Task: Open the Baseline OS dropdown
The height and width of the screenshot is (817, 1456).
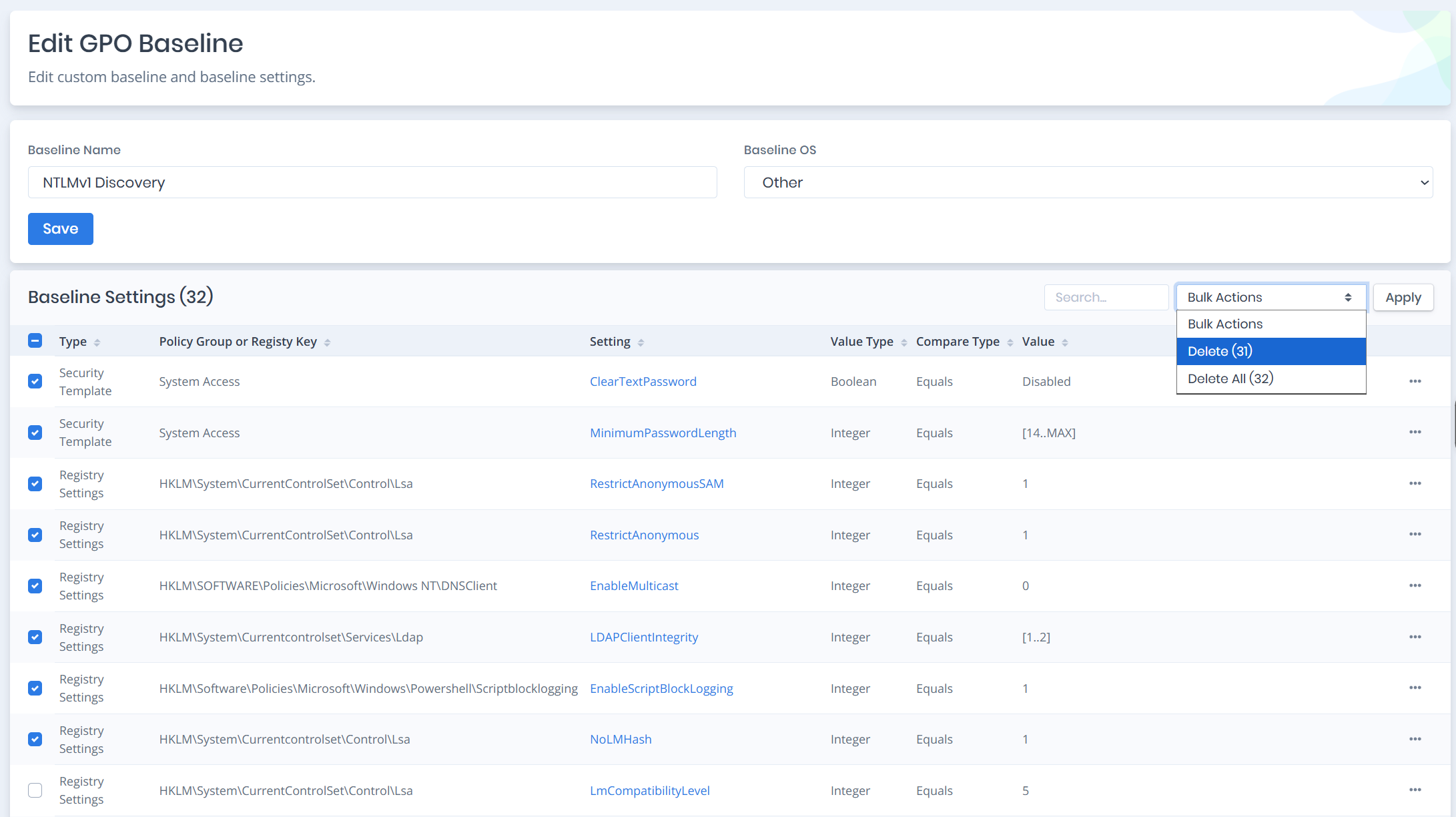Action: point(1088,182)
